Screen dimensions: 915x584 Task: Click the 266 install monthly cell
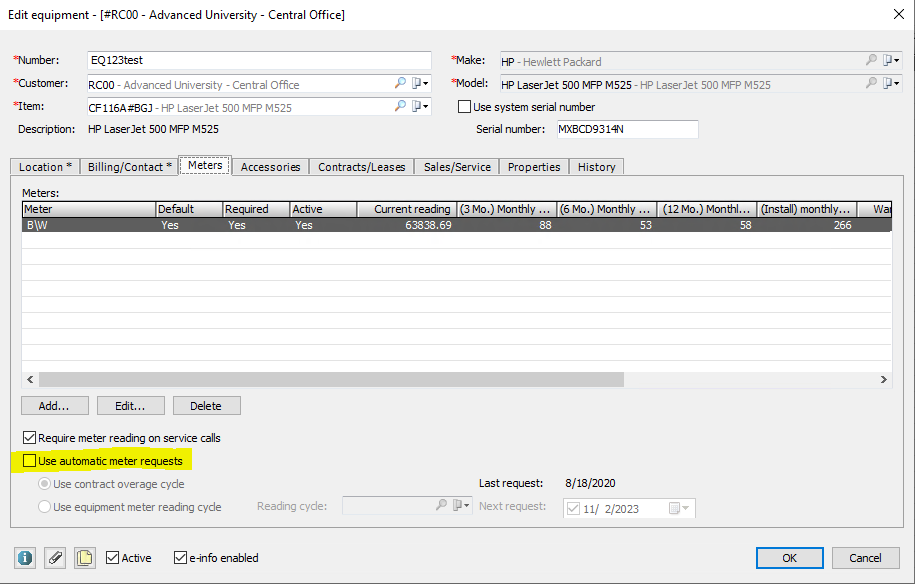click(843, 225)
